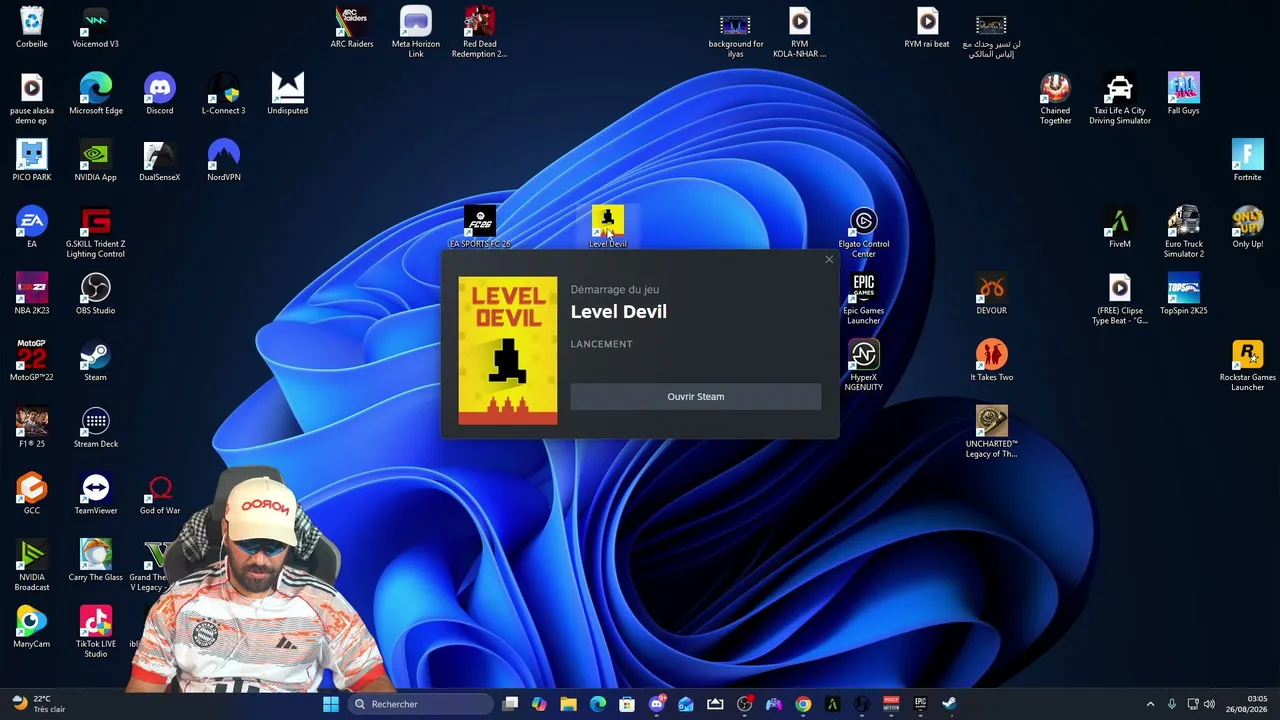Select the RYM rai beat media file
This screenshot has width=1280, height=720.
click(927, 28)
